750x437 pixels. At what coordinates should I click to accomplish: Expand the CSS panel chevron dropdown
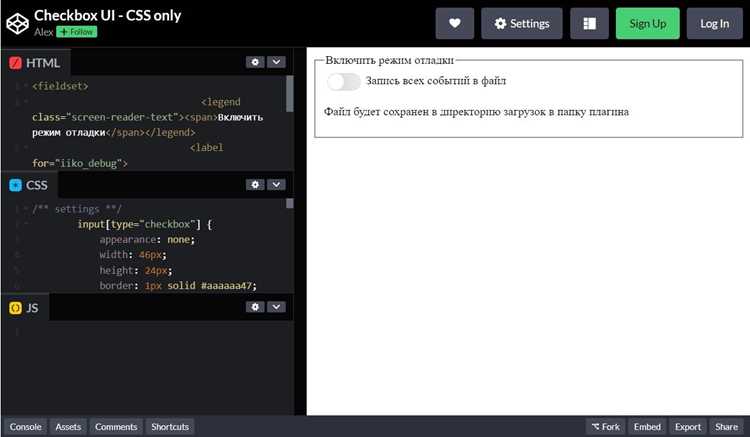(x=276, y=185)
